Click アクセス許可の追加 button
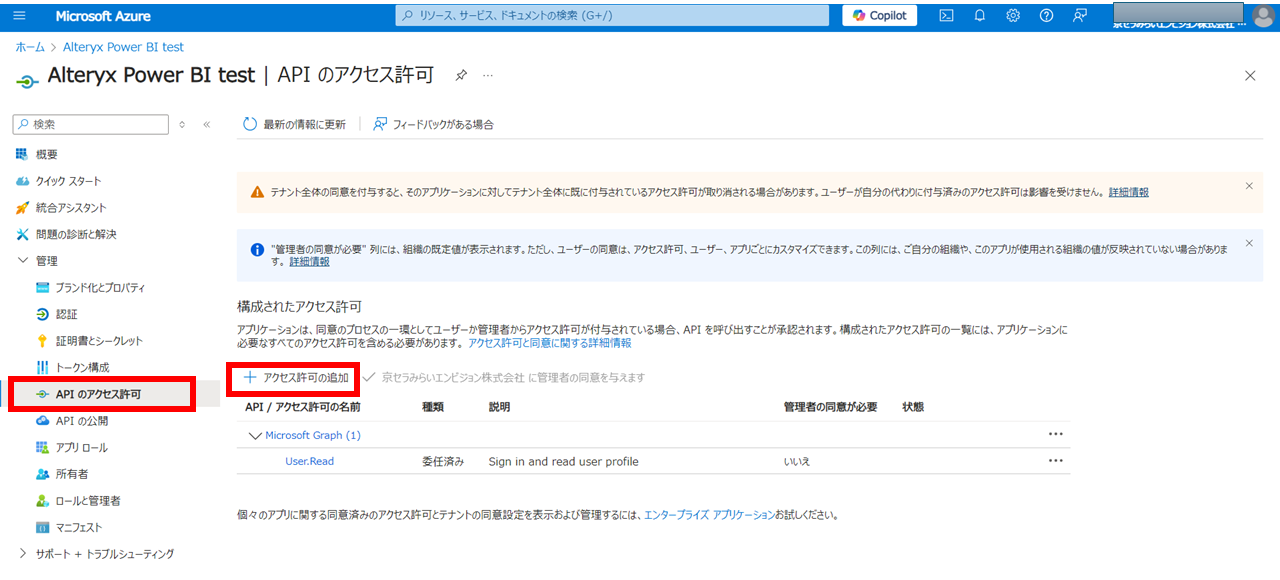 [295, 378]
